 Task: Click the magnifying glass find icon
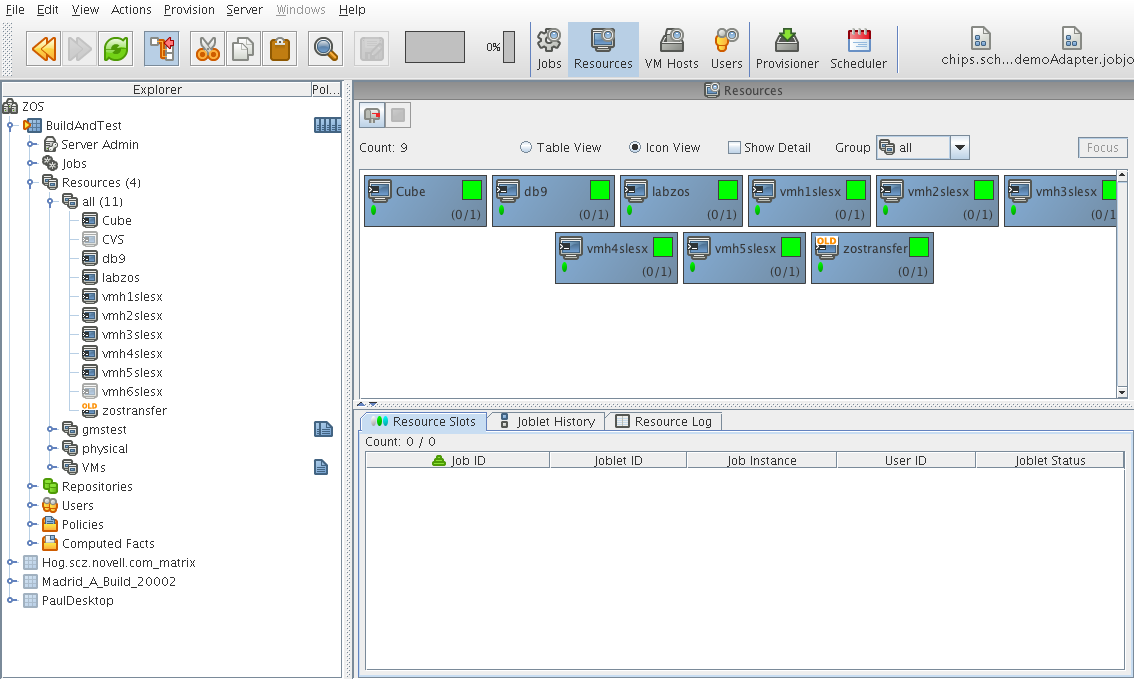[325, 49]
